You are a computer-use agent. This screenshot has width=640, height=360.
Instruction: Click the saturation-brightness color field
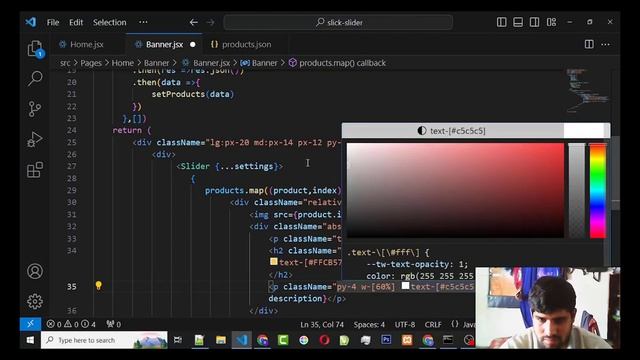tap(455, 190)
